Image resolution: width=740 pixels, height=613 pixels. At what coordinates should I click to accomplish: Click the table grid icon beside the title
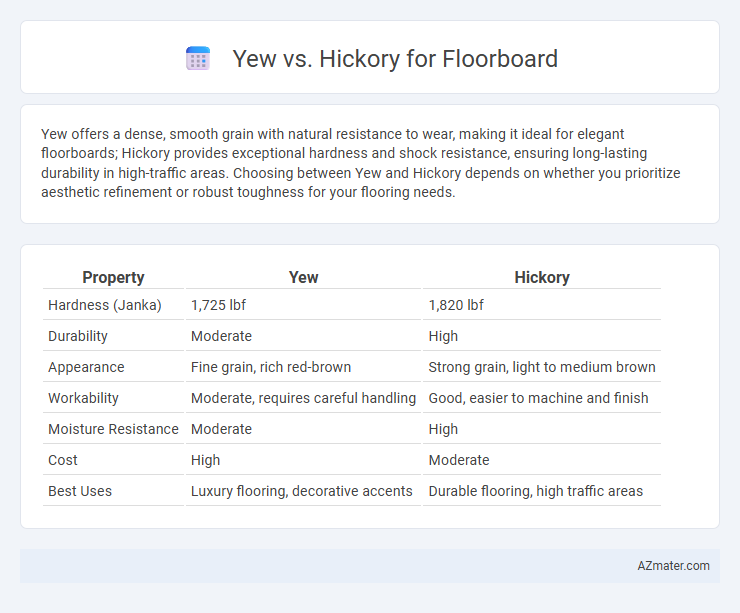[x=198, y=59]
